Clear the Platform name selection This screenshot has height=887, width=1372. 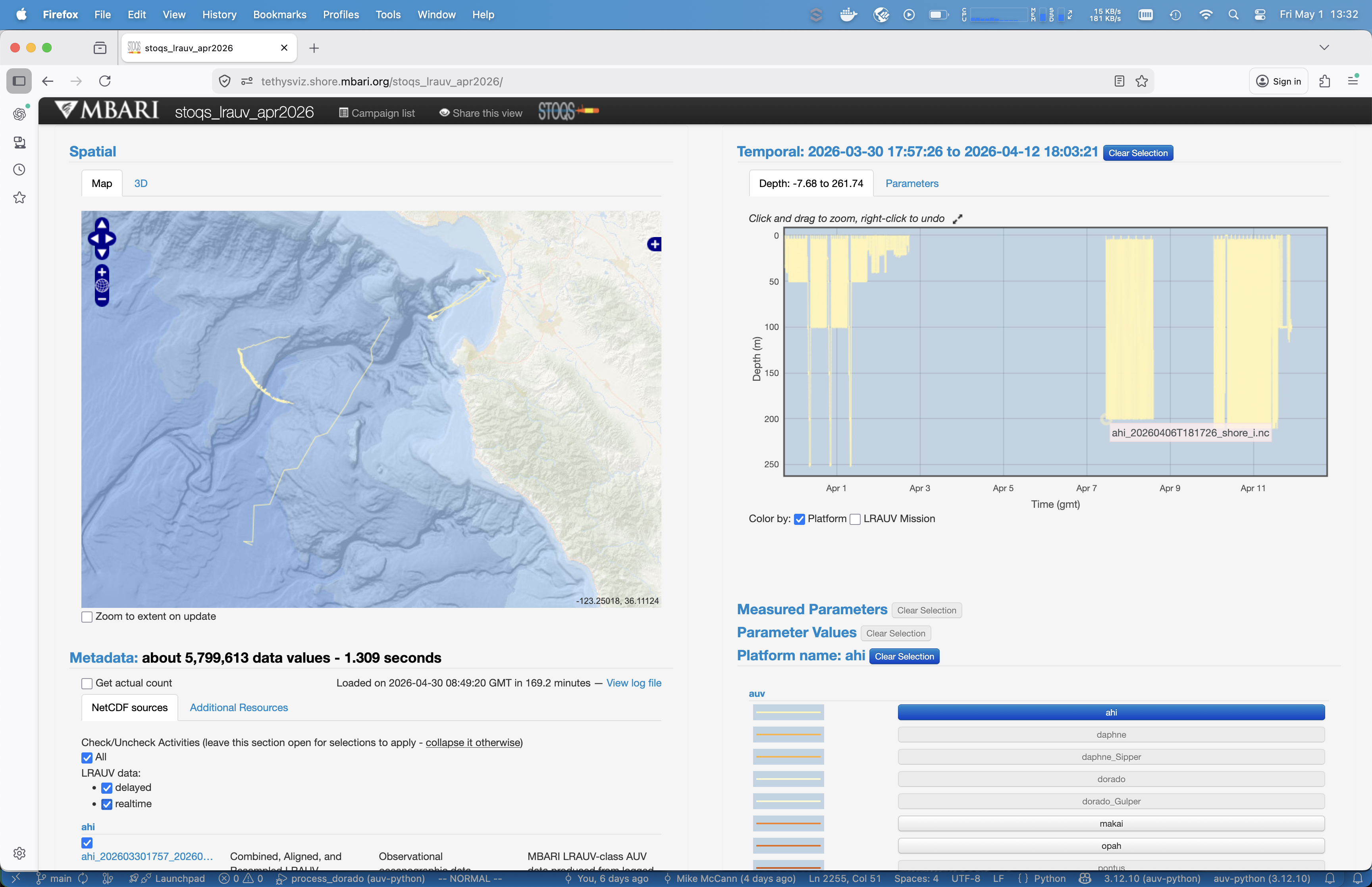point(904,657)
